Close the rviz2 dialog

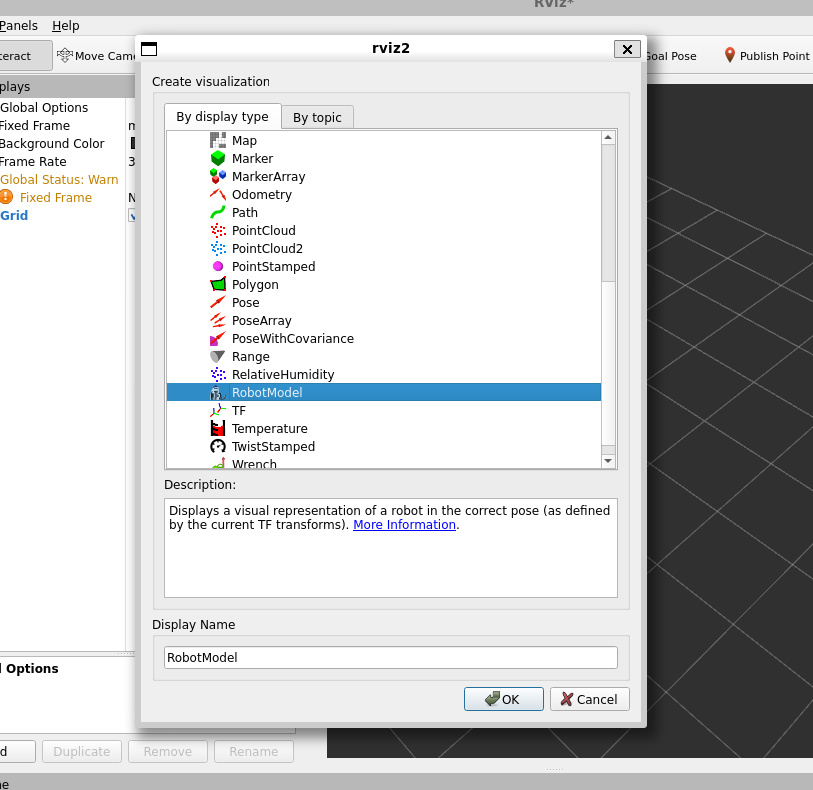(x=627, y=49)
